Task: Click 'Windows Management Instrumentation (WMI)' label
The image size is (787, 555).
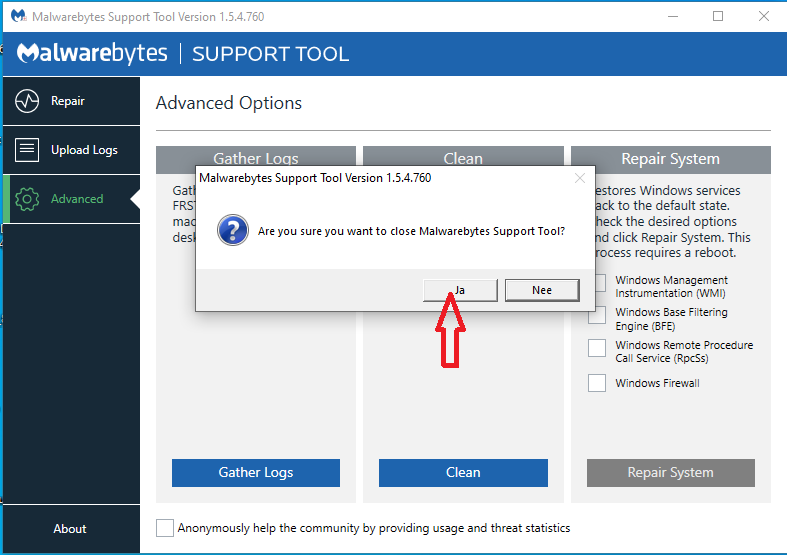Action: pyautogui.click(x=672, y=287)
